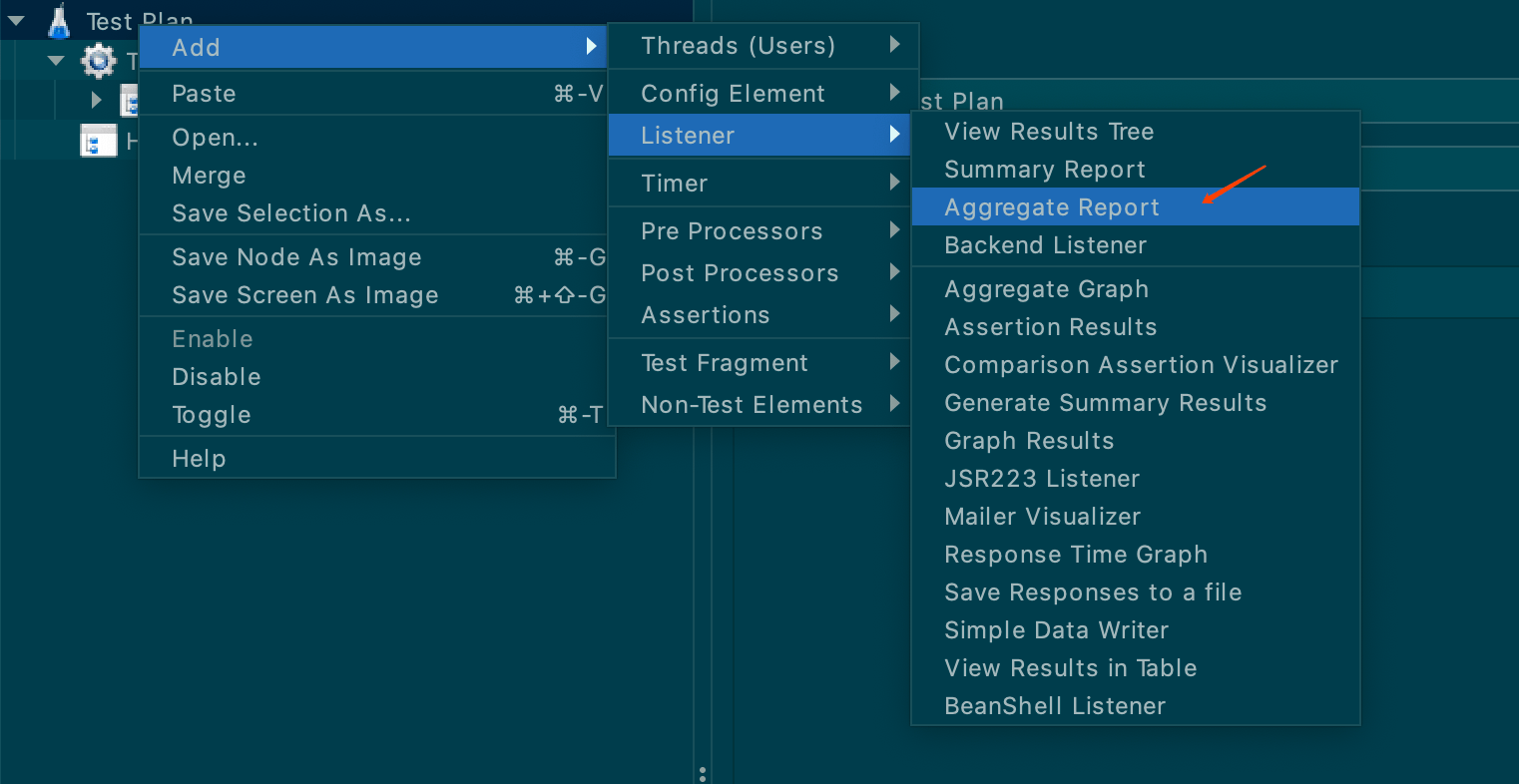Expand the Timer submenu

tap(759, 184)
